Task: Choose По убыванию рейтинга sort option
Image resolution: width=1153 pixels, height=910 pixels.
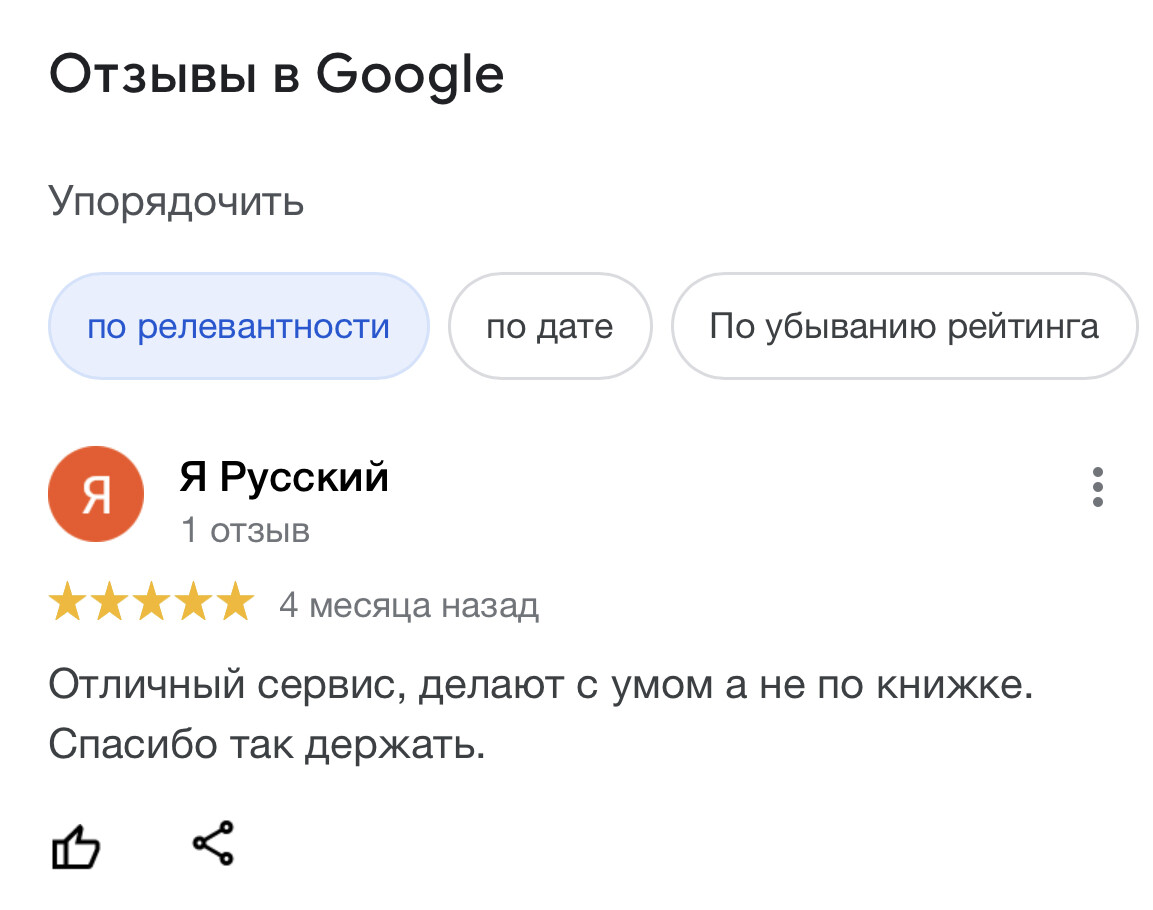Action: pos(904,326)
